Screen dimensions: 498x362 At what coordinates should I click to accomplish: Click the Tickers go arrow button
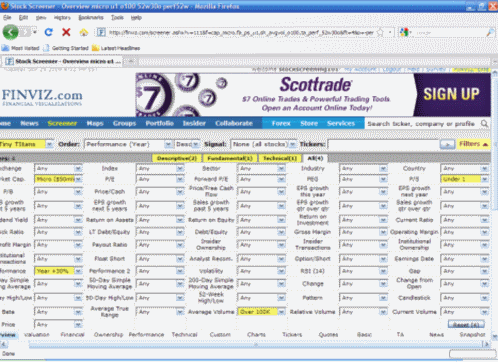tap(447, 144)
